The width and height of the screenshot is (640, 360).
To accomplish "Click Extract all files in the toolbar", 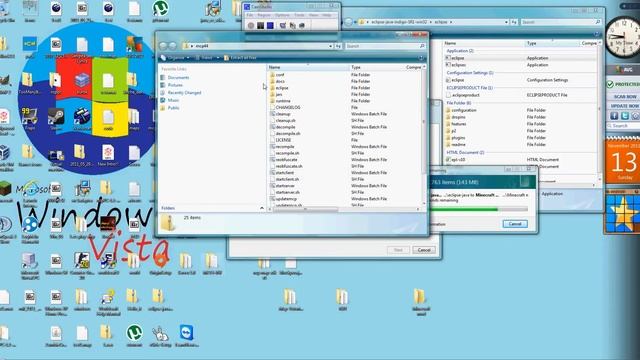I will [240, 58].
